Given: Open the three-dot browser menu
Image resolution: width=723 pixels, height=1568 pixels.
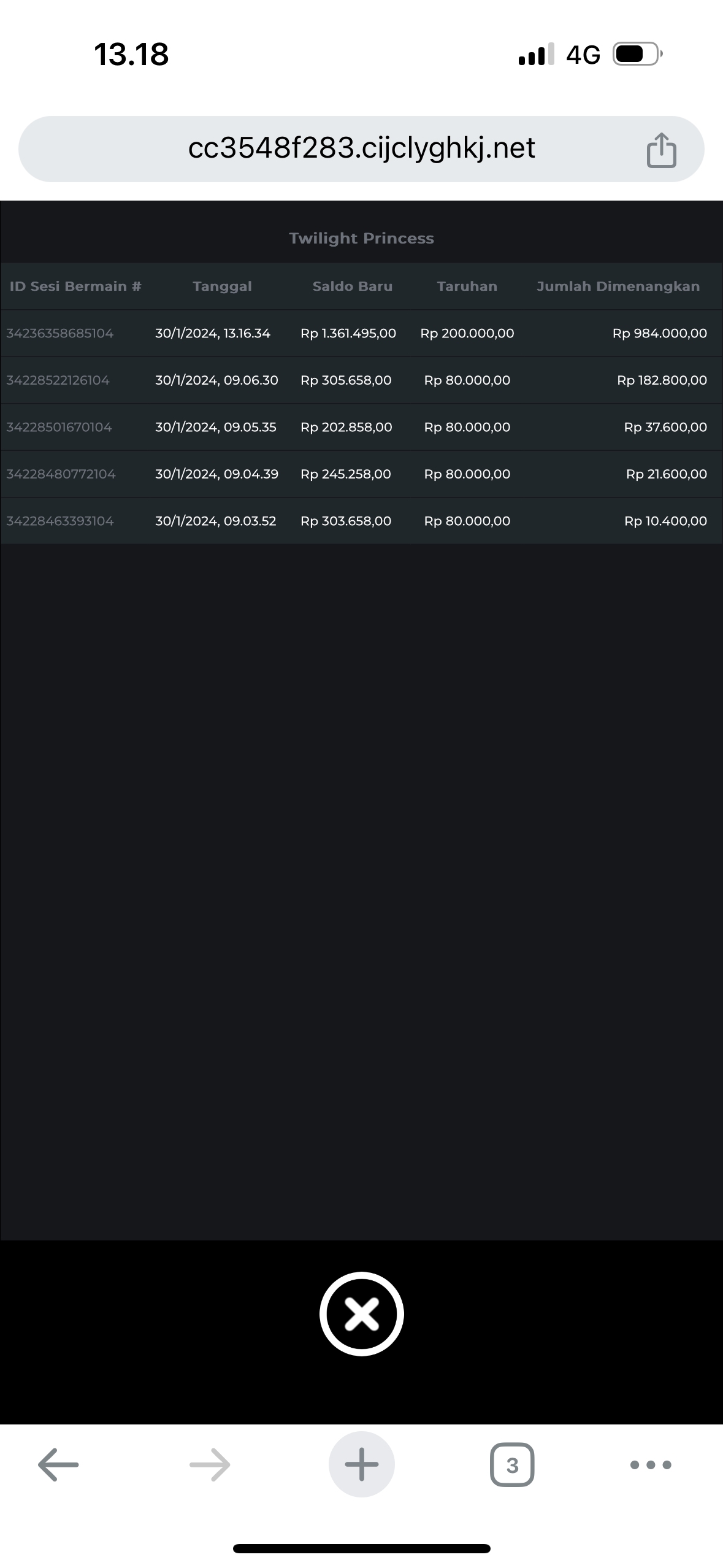Looking at the screenshot, I should click(x=651, y=1465).
